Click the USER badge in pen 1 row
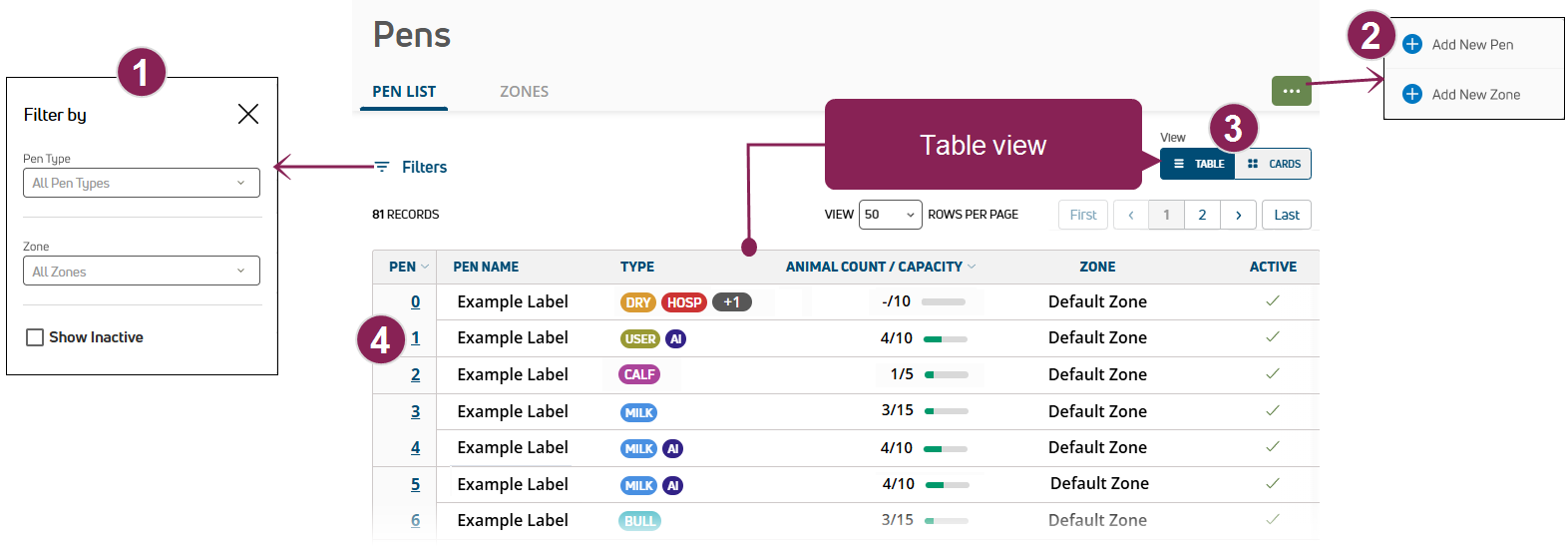1568x558 pixels. point(640,338)
